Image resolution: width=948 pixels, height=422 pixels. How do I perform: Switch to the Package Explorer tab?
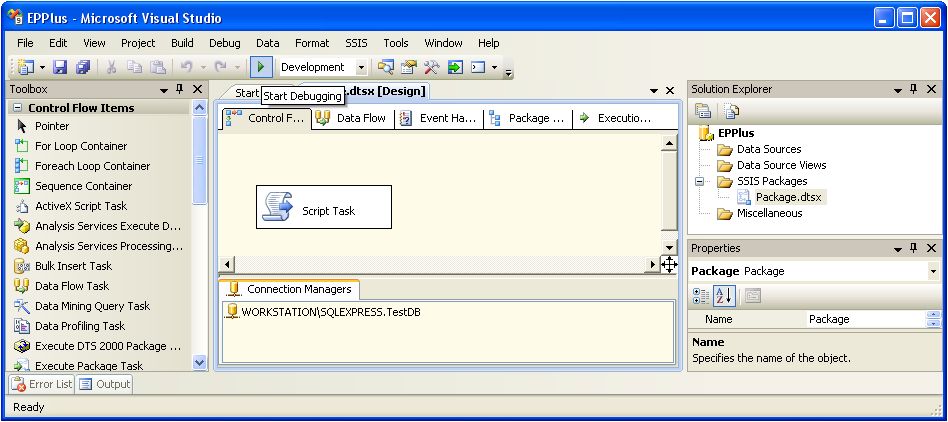tap(528, 118)
